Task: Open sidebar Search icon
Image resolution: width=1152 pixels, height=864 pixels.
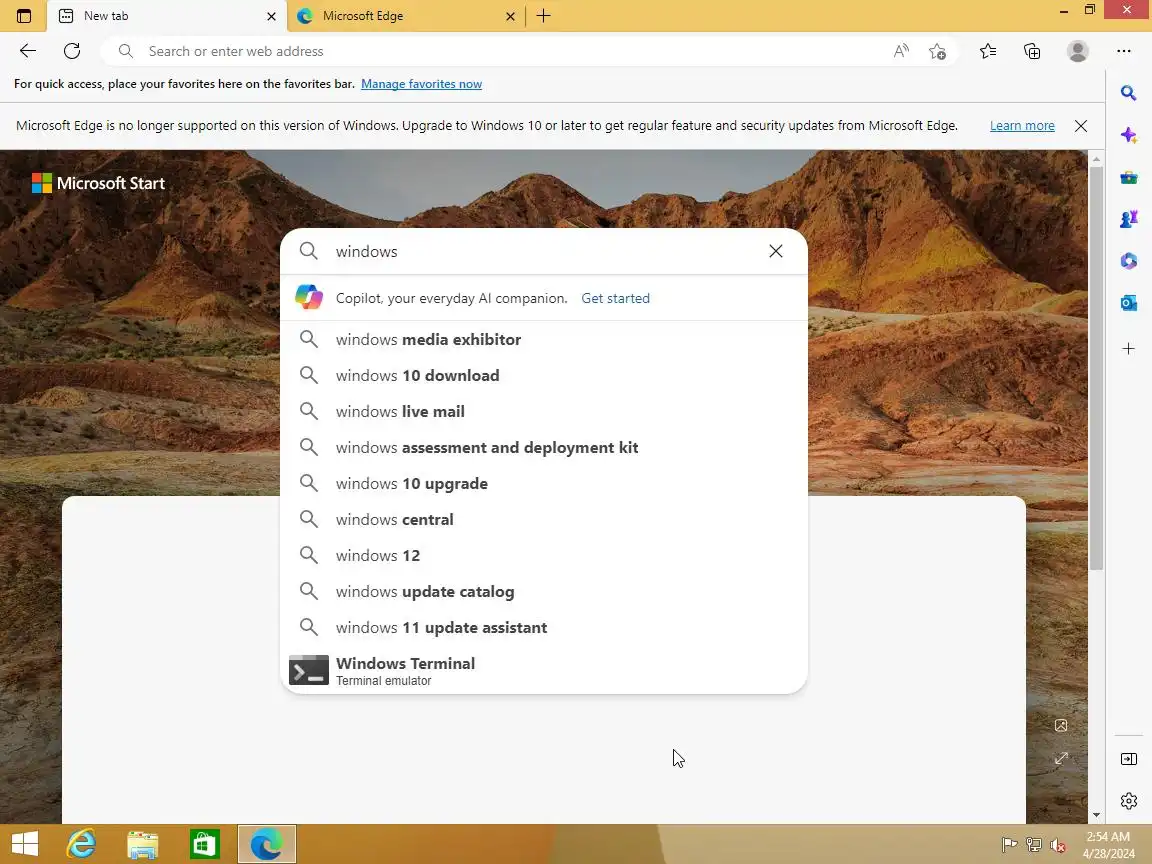Action: (x=1128, y=93)
